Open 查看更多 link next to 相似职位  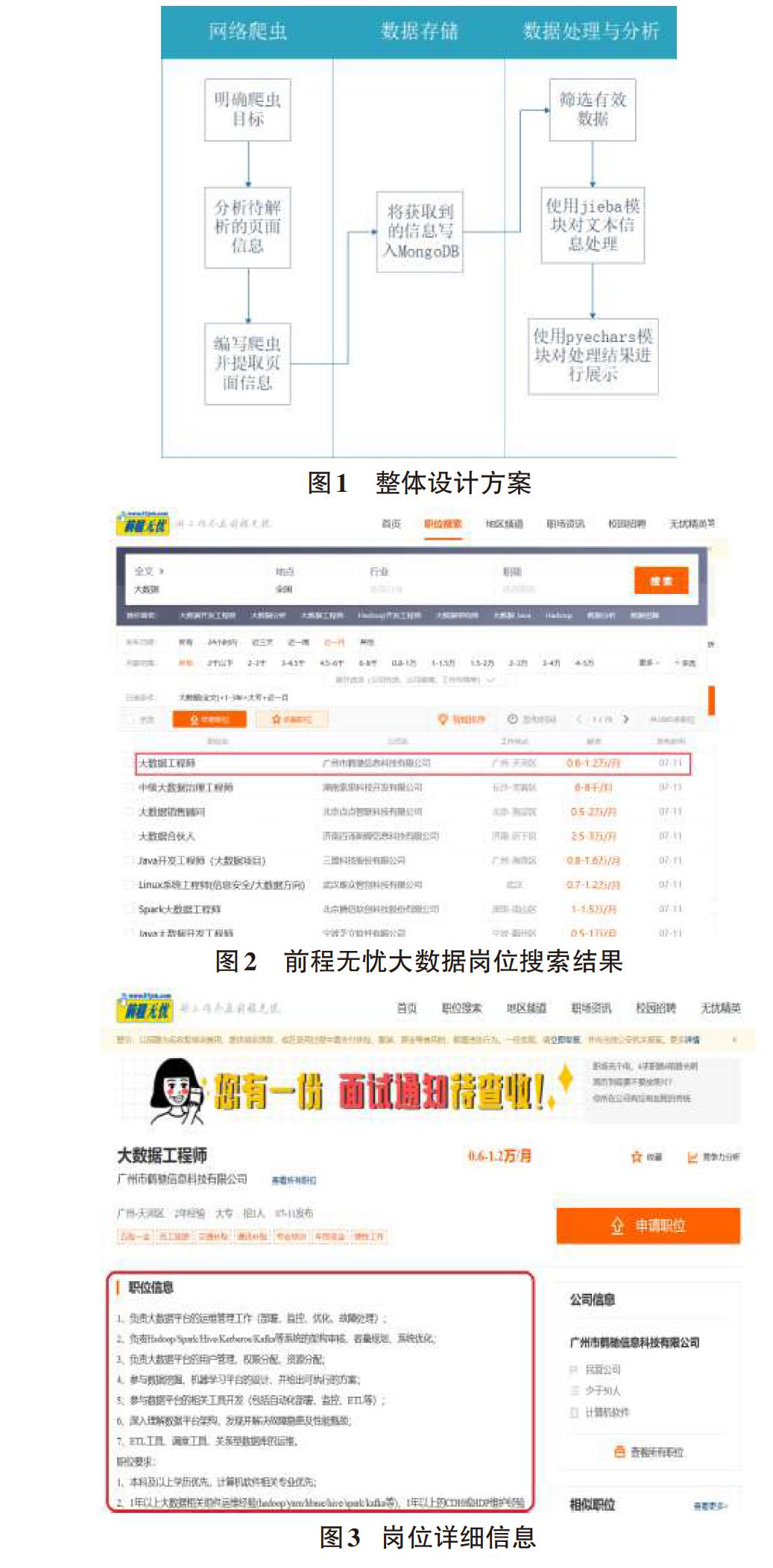pyautogui.click(x=710, y=1505)
